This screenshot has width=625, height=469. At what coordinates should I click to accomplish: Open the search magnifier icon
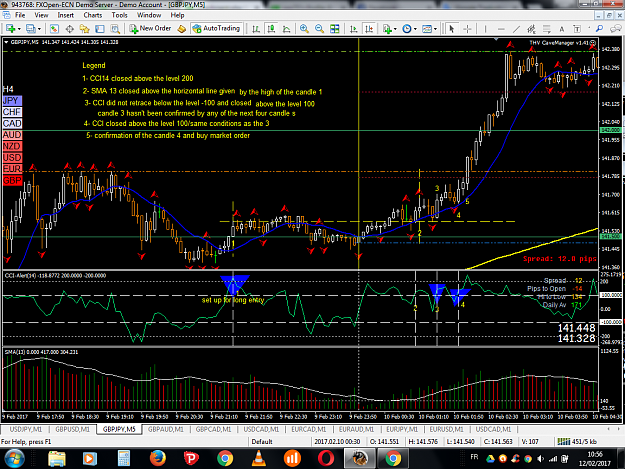[x=599, y=29]
